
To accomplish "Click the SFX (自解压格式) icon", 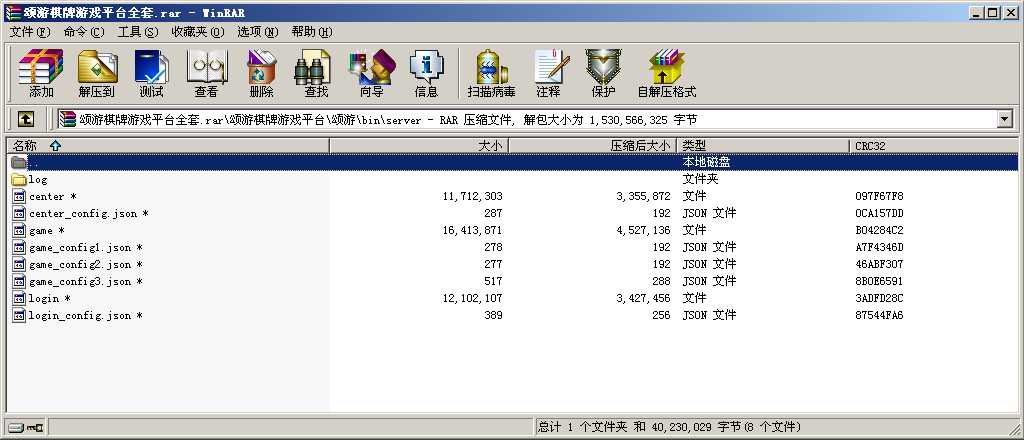I will (667, 72).
